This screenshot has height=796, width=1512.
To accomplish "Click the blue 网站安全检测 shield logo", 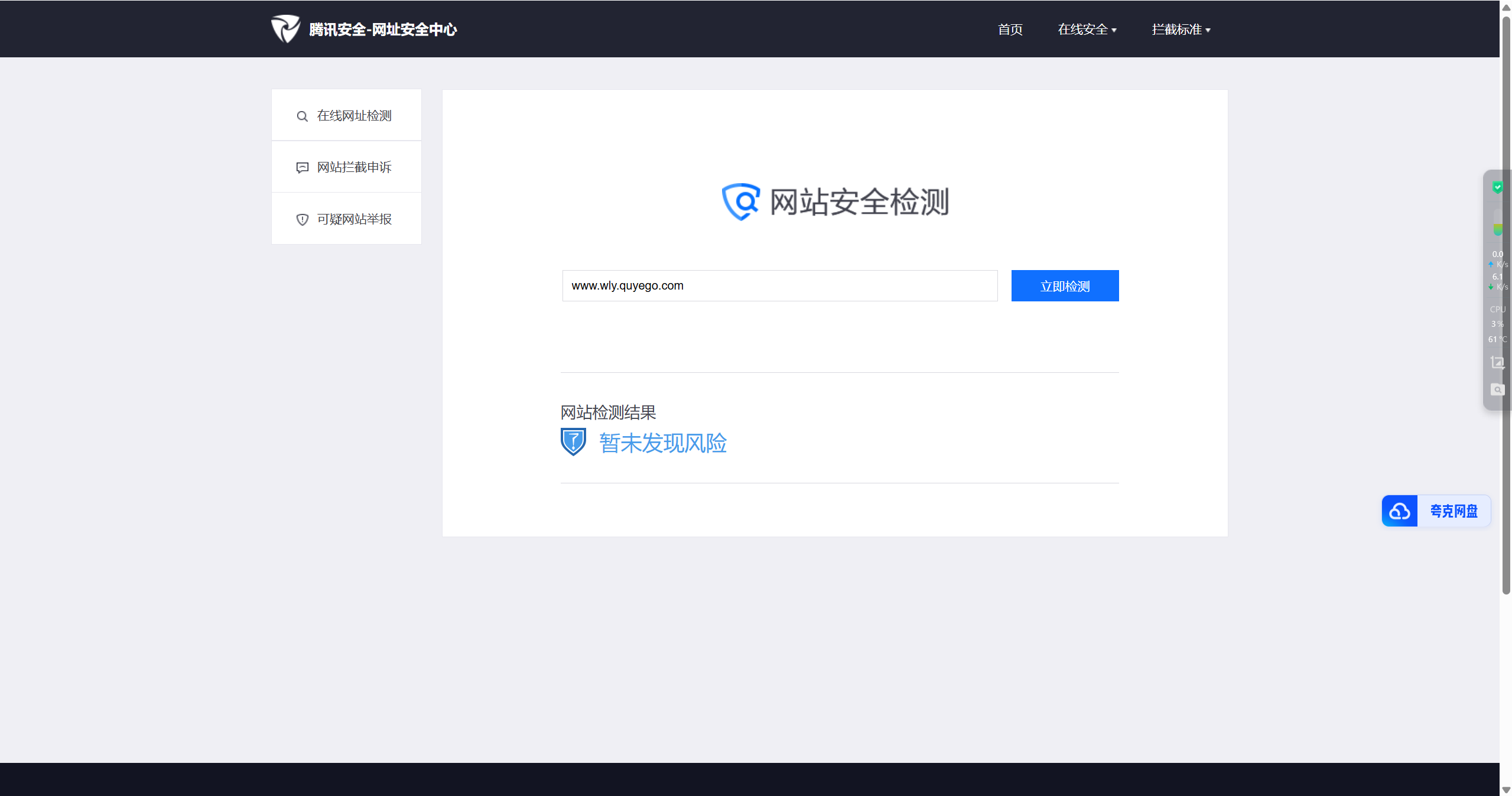I will pos(740,202).
